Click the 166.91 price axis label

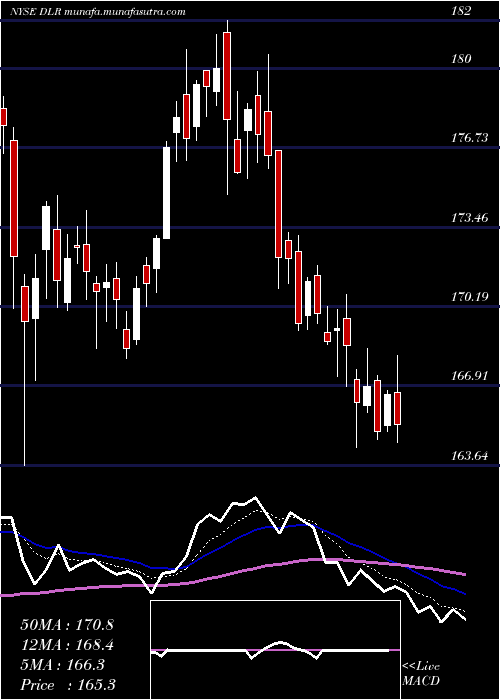click(469, 376)
